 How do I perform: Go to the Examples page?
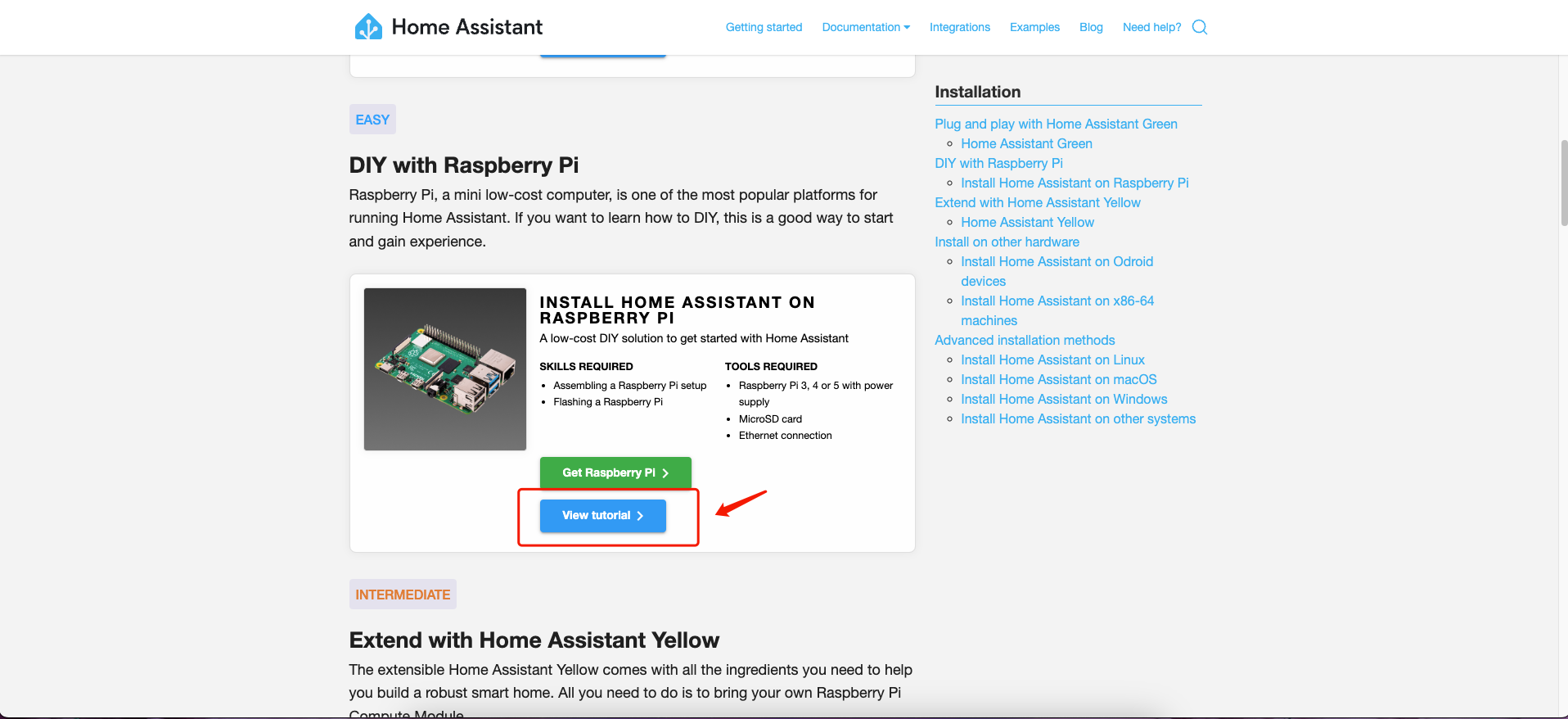[1034, 27]
